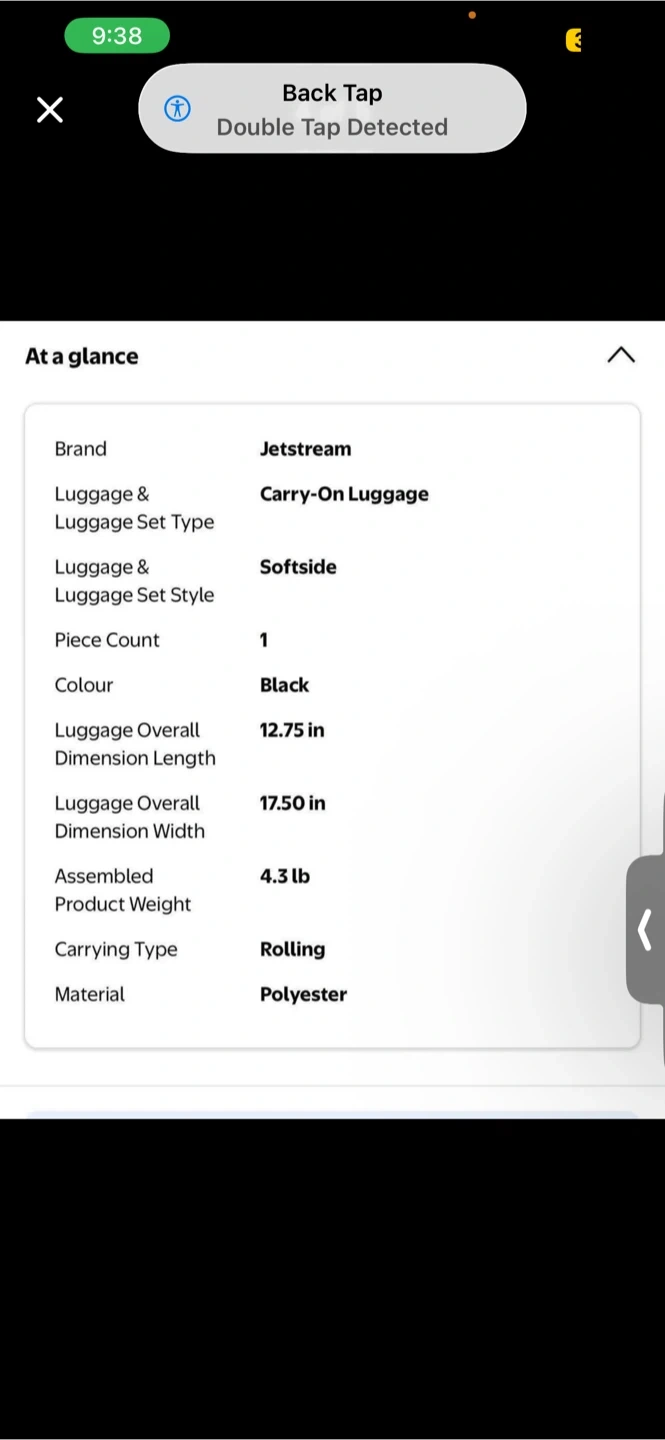
Task: Collapse the At a glance section chevron
Action: [x=621, y=355]
